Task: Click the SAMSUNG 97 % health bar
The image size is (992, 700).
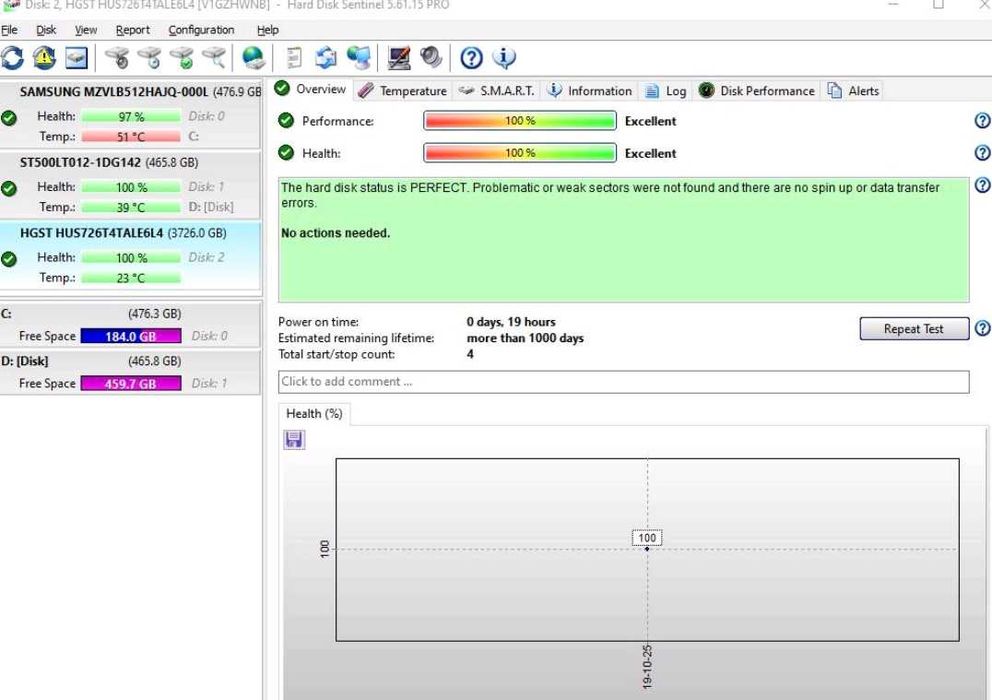Action: pyautogui.click(x=131, y=116)
